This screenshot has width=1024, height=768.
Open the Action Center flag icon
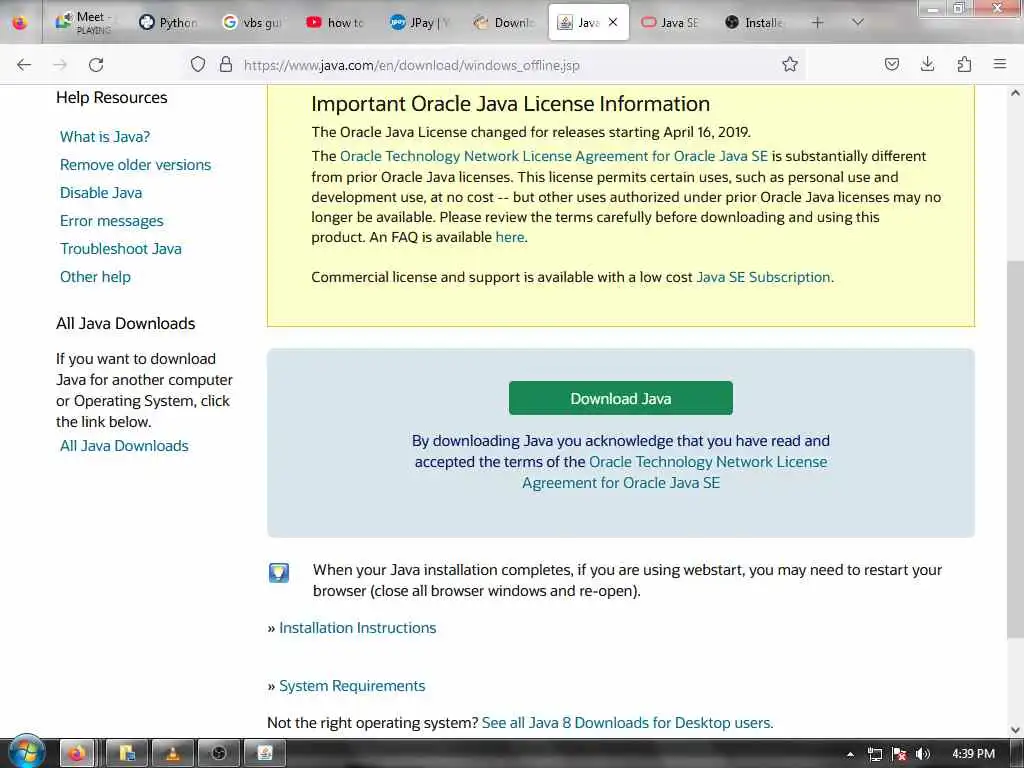[x=899, y=754]
